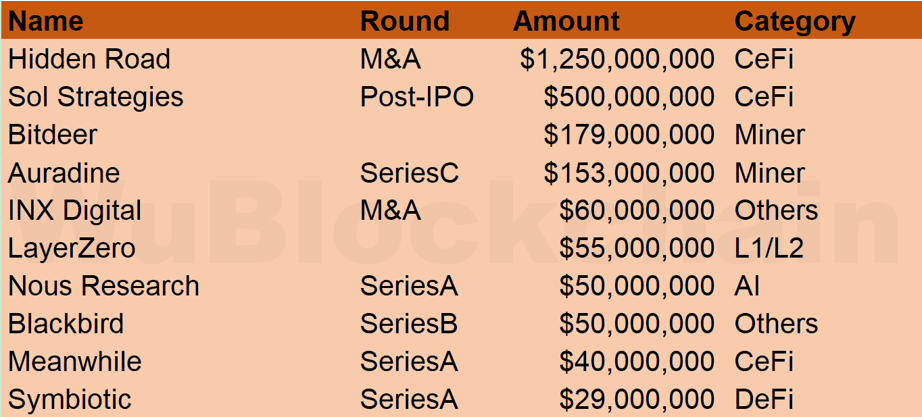Select the LayerZero name cell

click(x=72, y=249)
